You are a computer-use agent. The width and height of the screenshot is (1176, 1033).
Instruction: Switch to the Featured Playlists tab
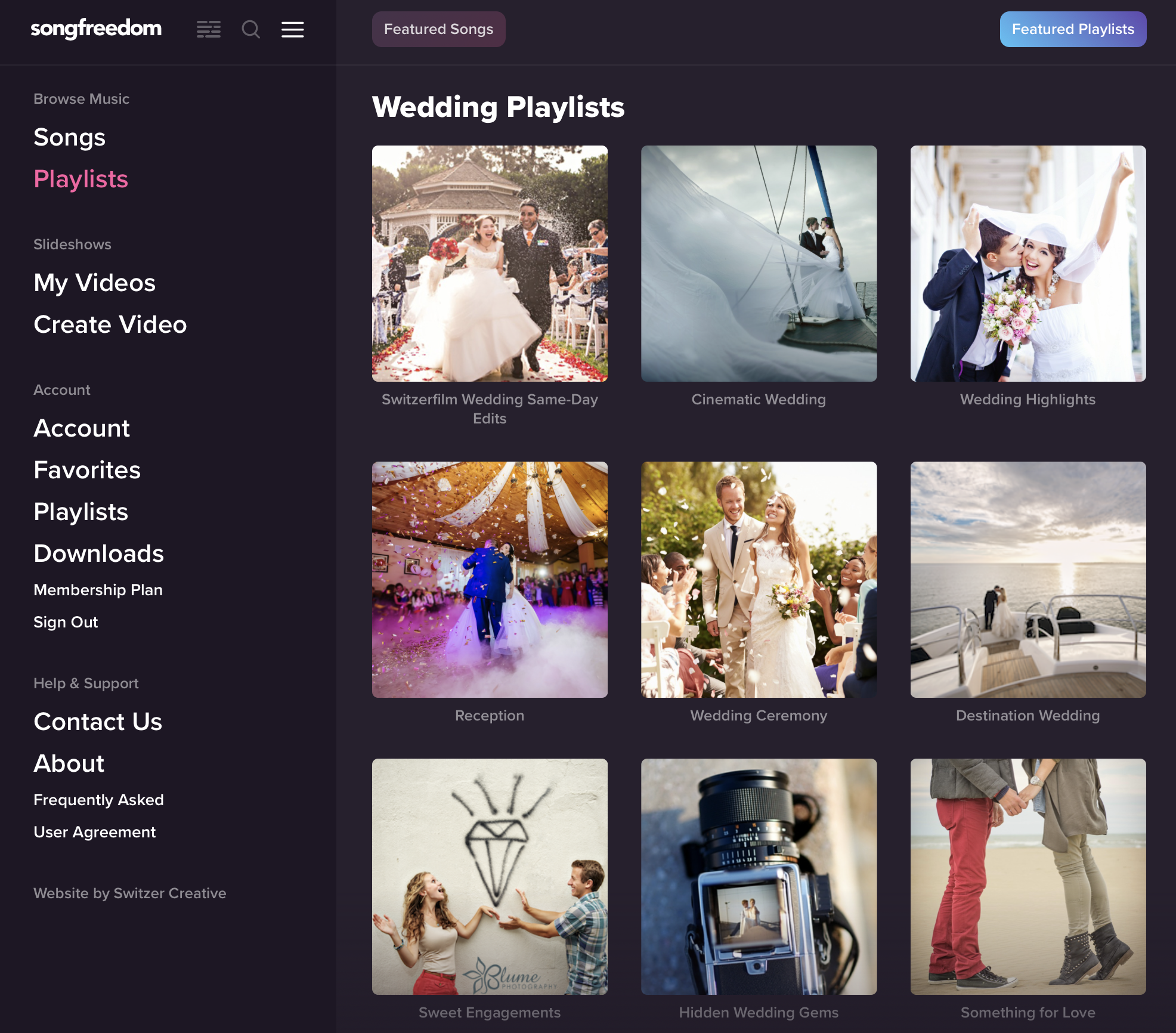(1072, 29)
